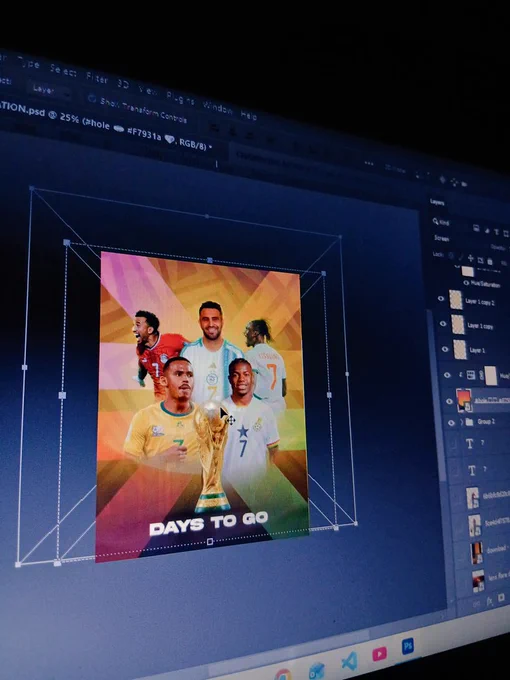510x680 pixels.
Task: Hide the selected #hole gradient layer
Action: coord(449,402)
